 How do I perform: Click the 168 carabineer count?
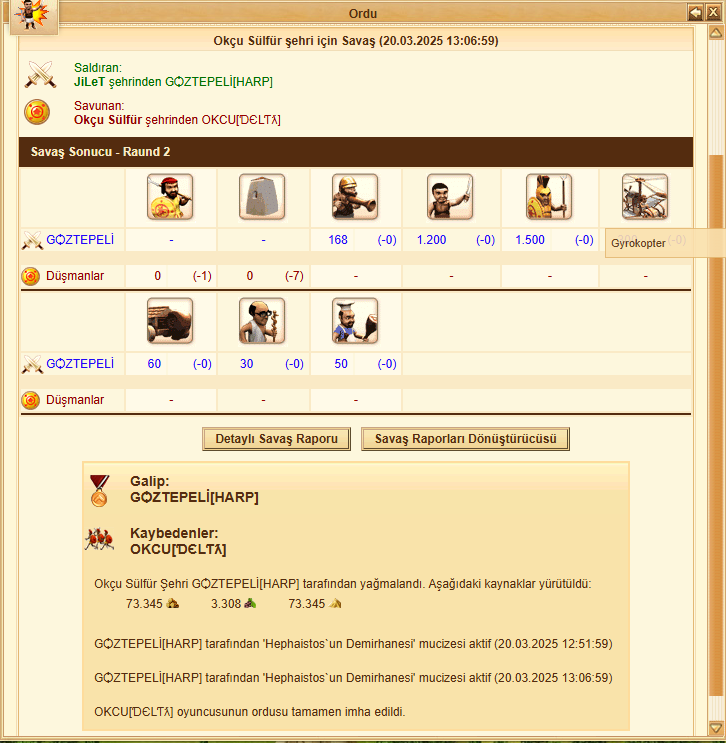(338, 240)
